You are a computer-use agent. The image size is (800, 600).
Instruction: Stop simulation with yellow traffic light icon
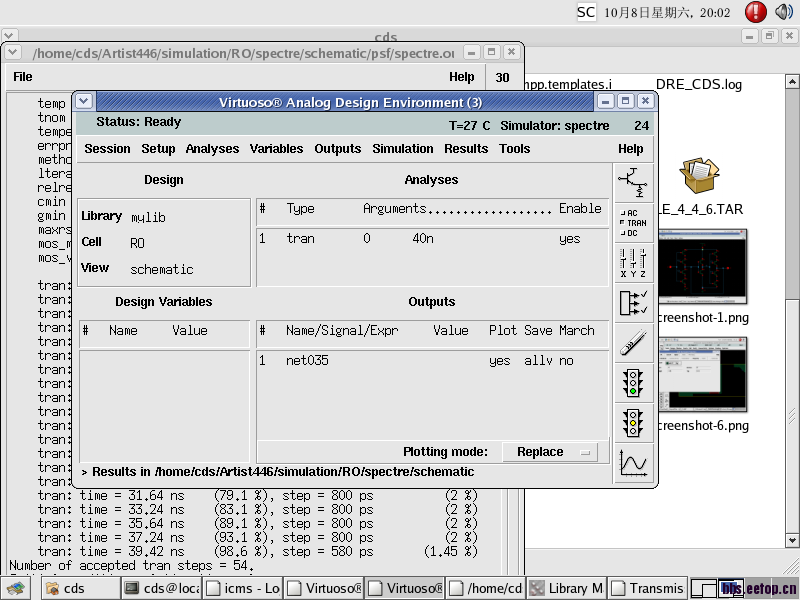632,423
